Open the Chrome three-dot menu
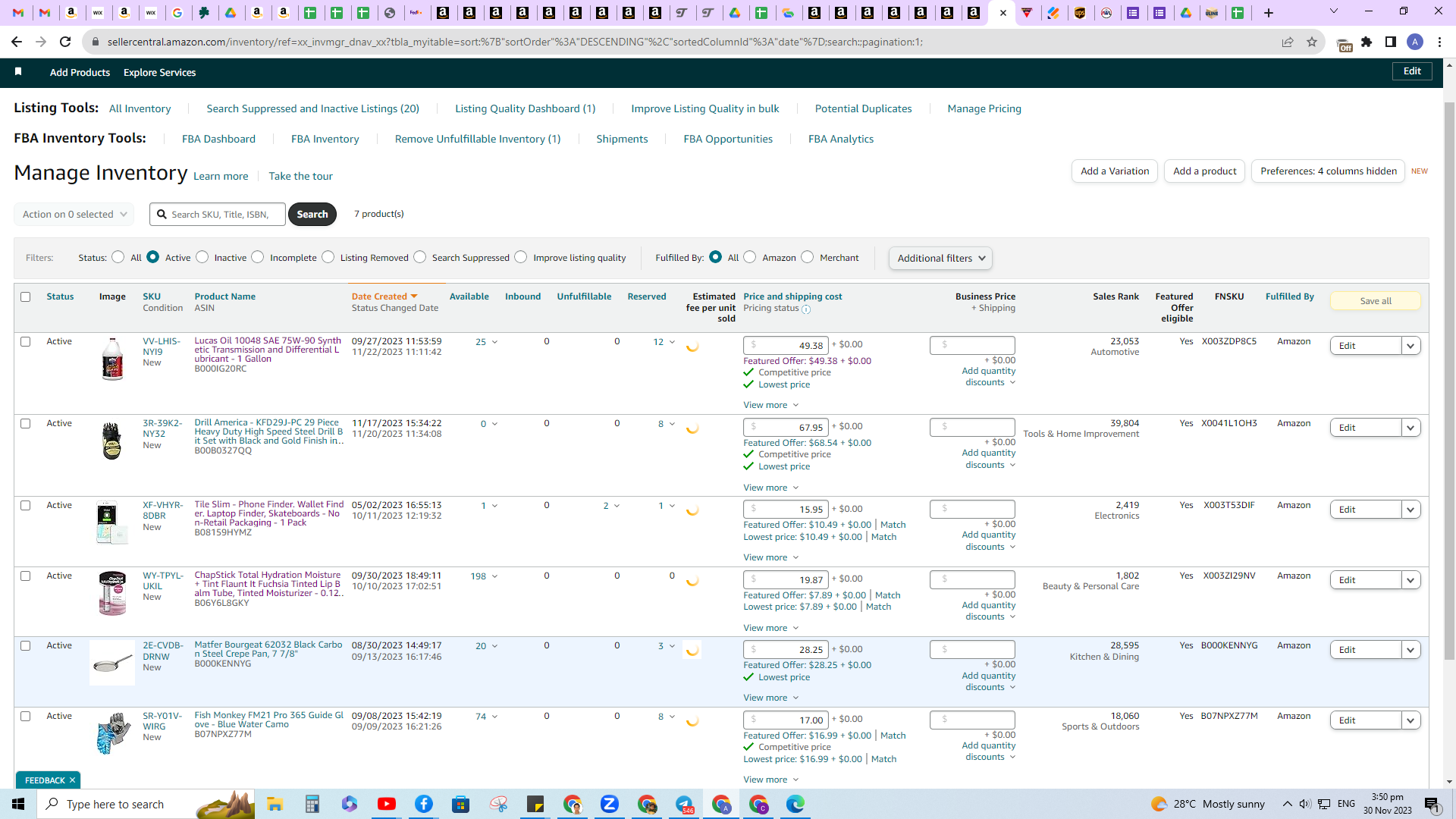The image size is (1456, 819). pyautogui.click(x=1439, y=42)
